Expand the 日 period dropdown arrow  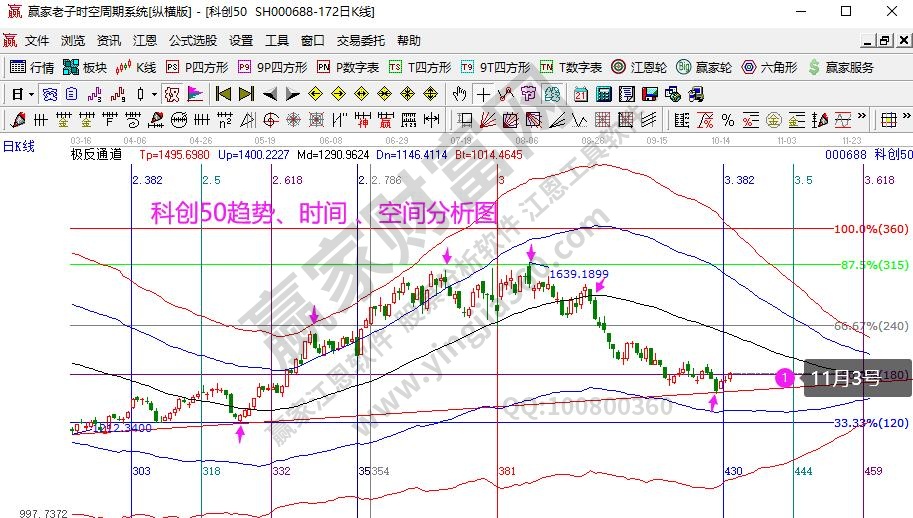pyautogui.click(x=31, y=94)
